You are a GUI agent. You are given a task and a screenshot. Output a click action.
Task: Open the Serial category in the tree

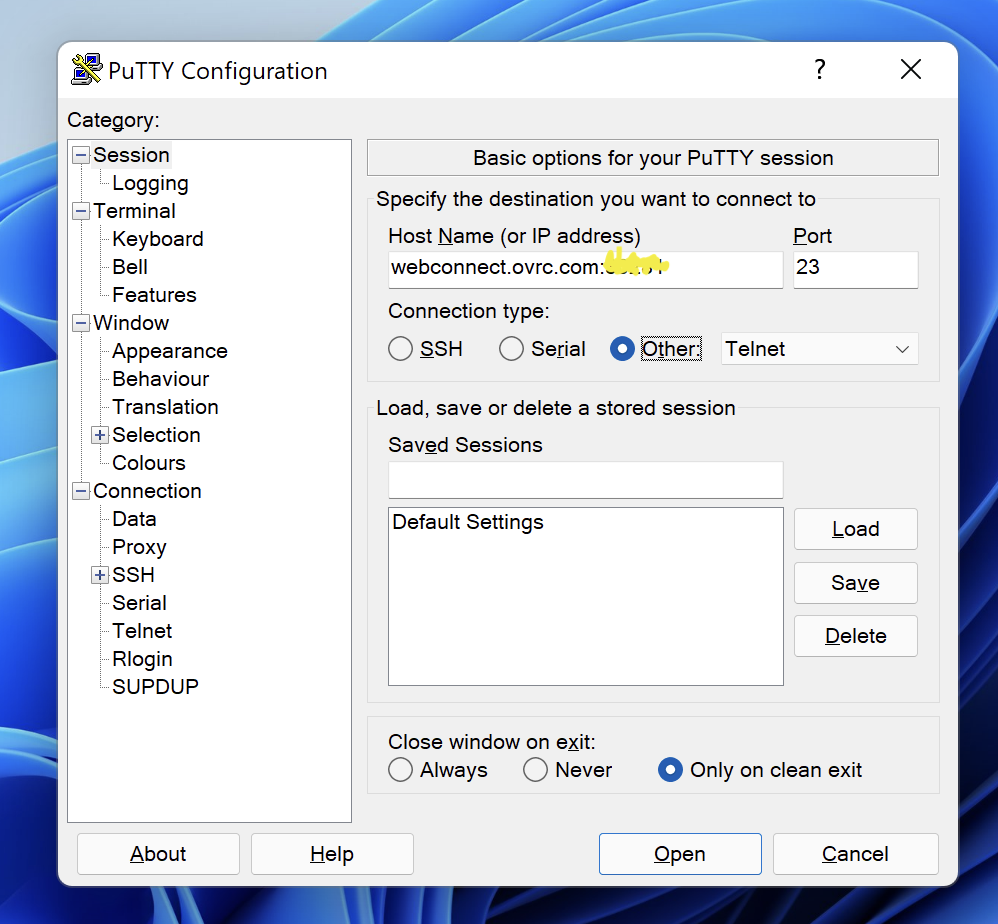click(x=139, y=603)
